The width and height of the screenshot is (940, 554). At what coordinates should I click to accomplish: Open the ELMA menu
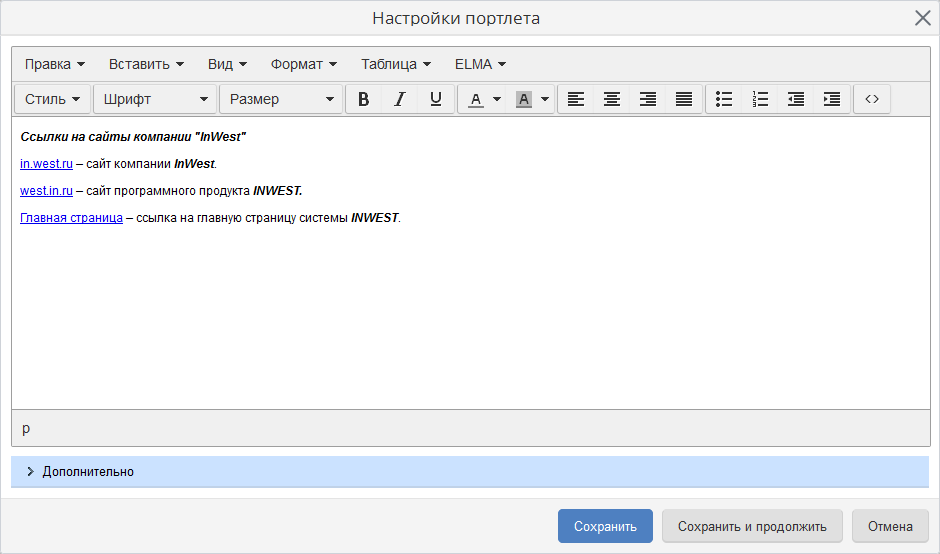click(x=480, y=64)
